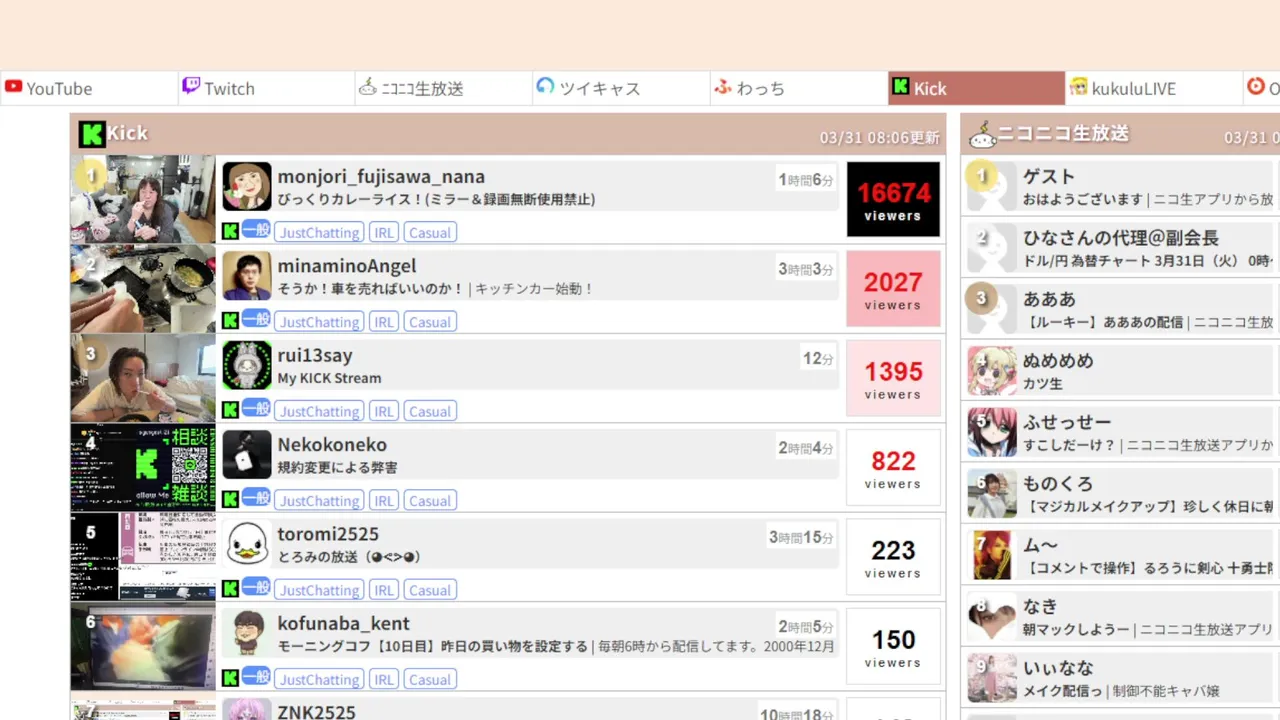Image resolution: width=1280 pixels, height=720 pixels.
Task: Click the 2027 viewers box
Action: click(893, 288)
